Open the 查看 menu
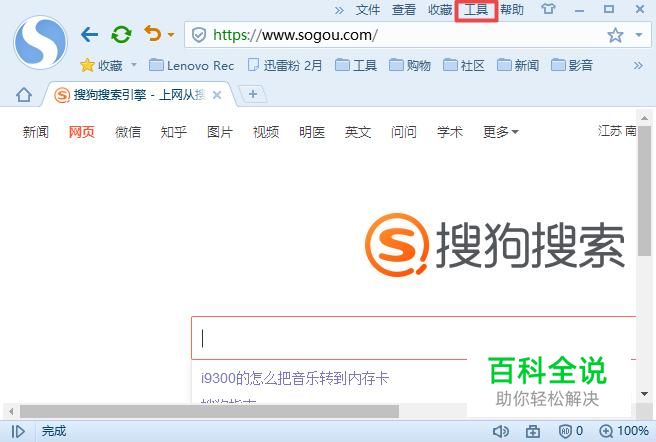 coord(404,10)
